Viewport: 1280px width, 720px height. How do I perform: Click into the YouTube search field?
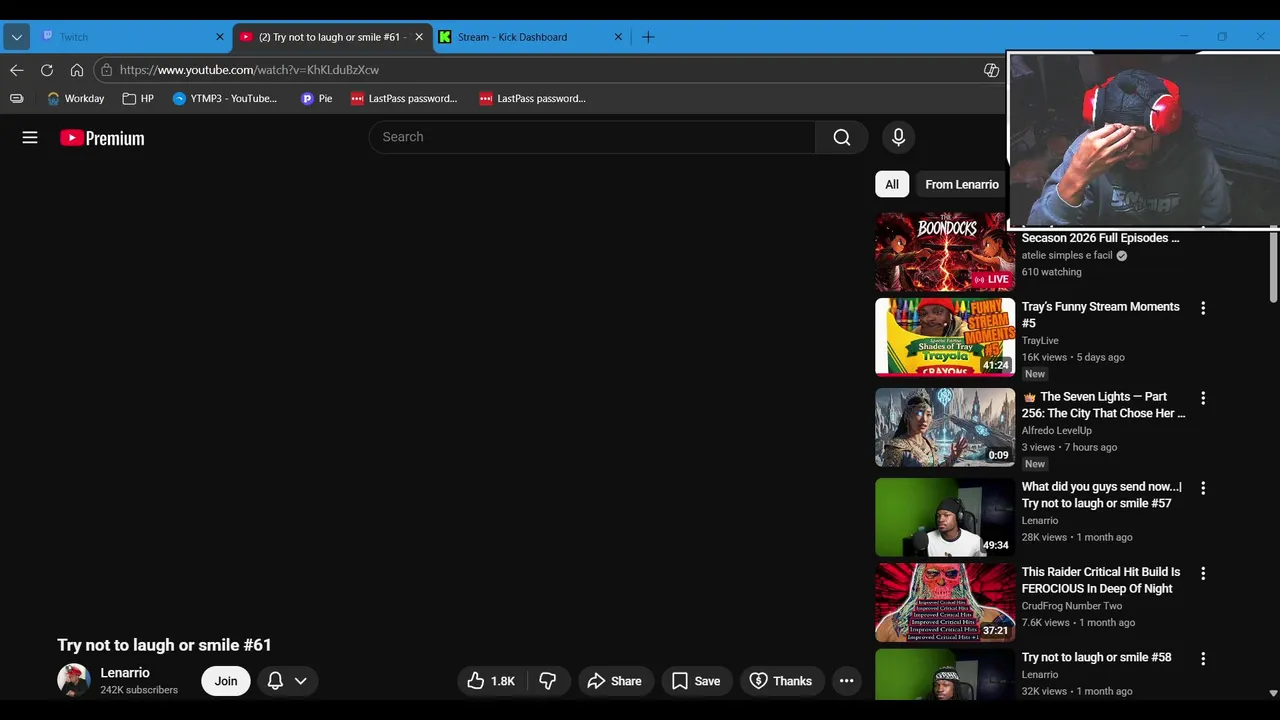point(592,137)
